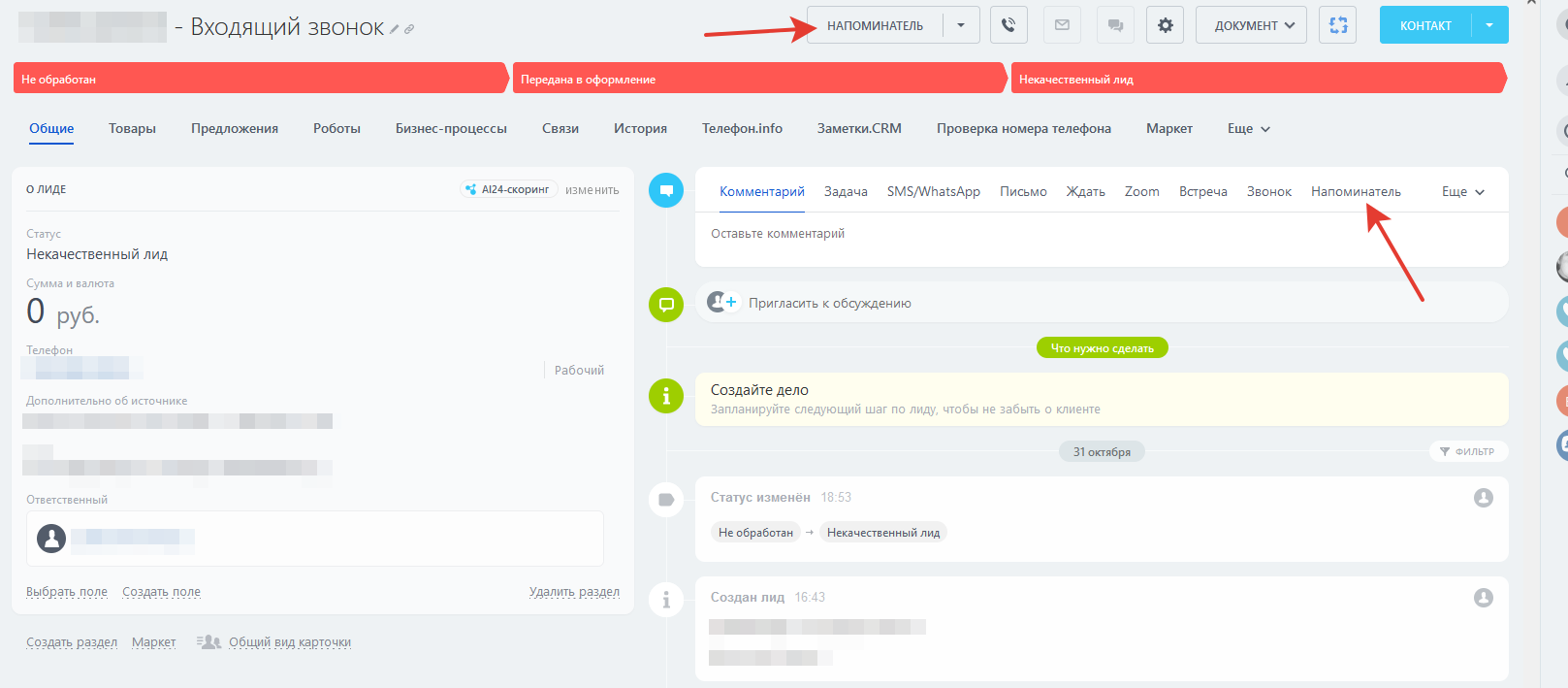Click the pencil icon next to the title
This screenshot has height=688, width=1568.
coord(395,29)
